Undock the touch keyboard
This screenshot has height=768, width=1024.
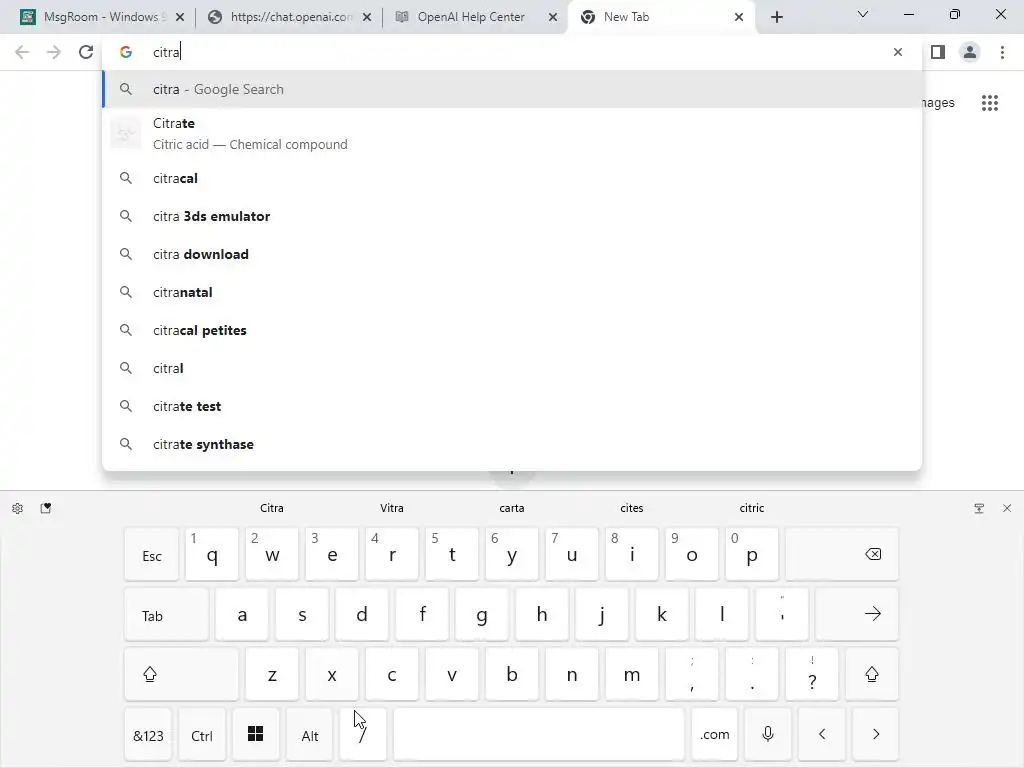tap(979, 508)
